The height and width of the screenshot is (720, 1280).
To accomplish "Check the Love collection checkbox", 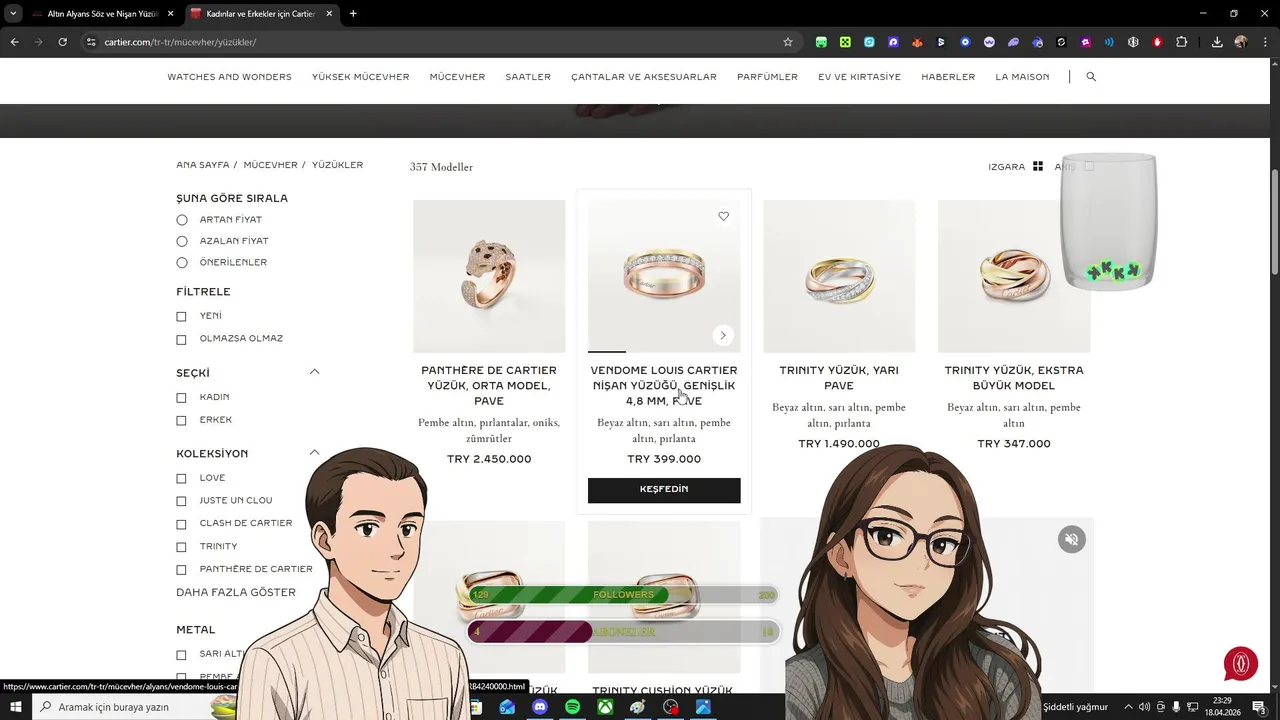I will coord(181,479).
